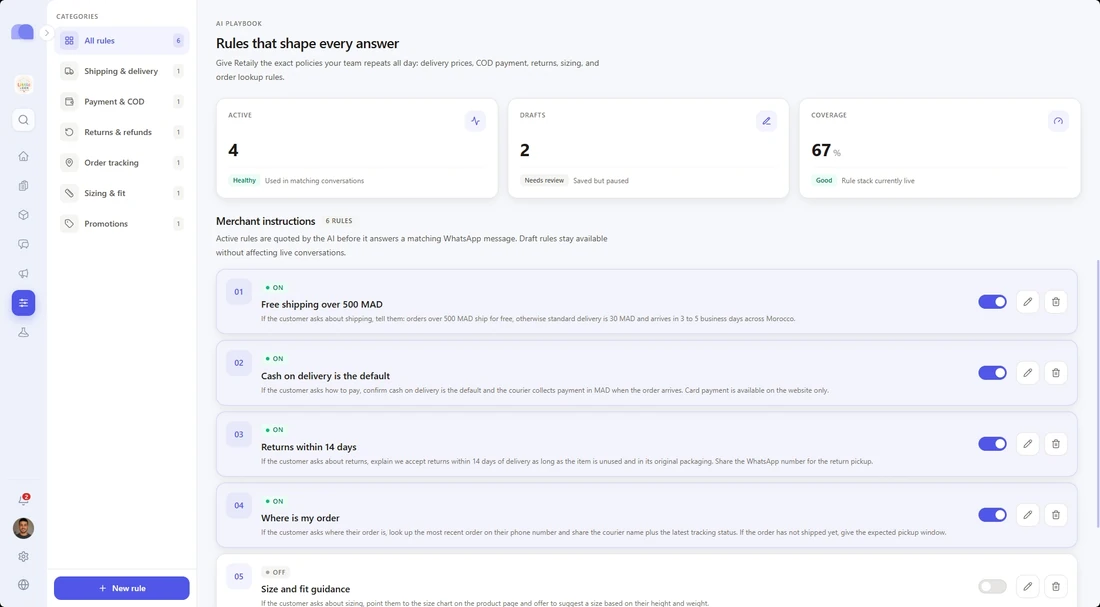Edit the Where is my order rule

tap(1028, 515)
